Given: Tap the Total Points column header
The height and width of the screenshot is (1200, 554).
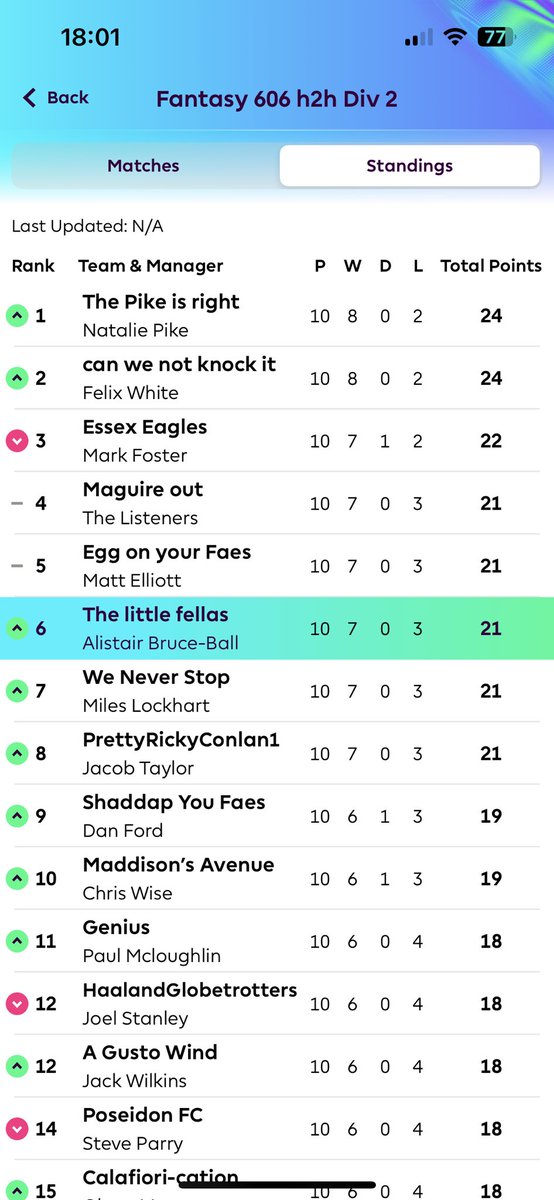Looking at the screenshot, I should click(491, 266).
